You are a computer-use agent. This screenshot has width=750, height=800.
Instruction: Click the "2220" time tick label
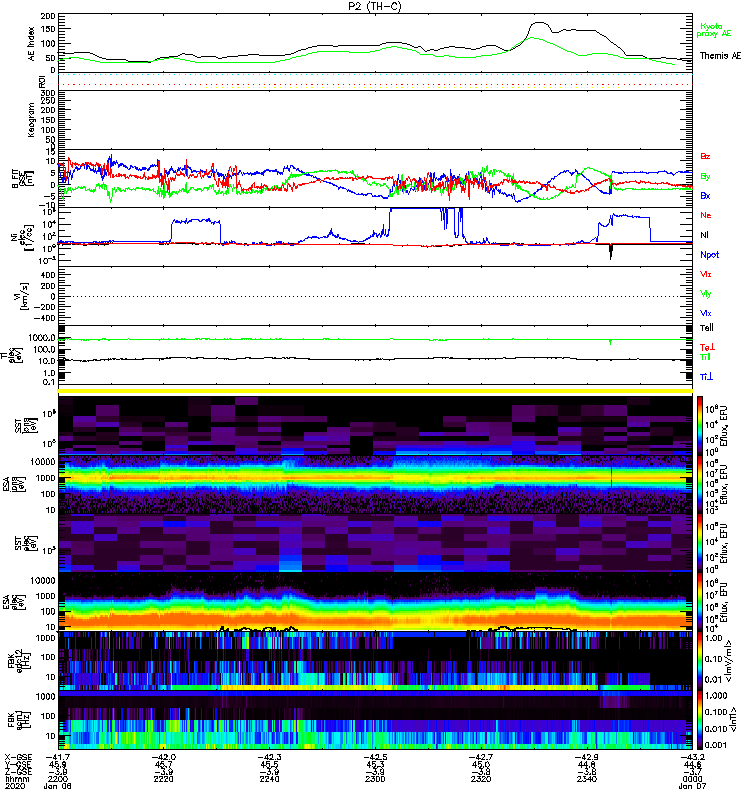163,779
